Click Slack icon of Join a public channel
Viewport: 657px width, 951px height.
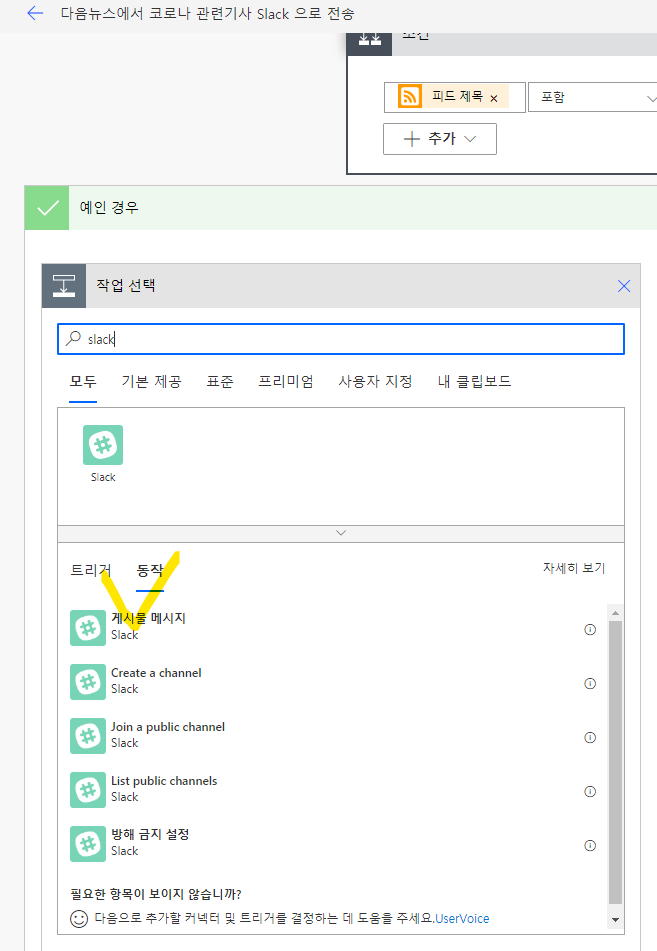click(x=88, y=736)
